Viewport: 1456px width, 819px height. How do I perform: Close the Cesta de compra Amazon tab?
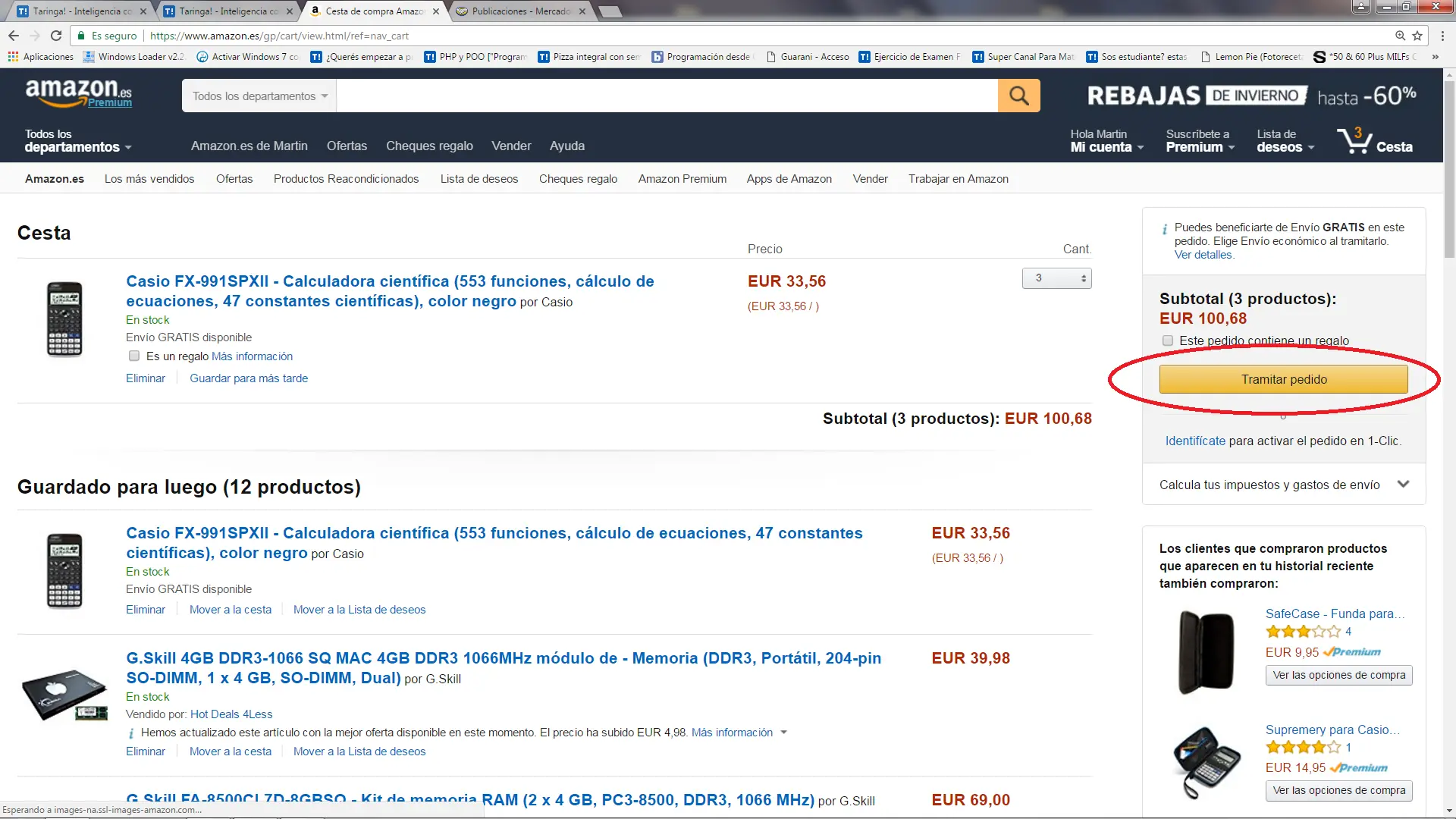point(436,11)
